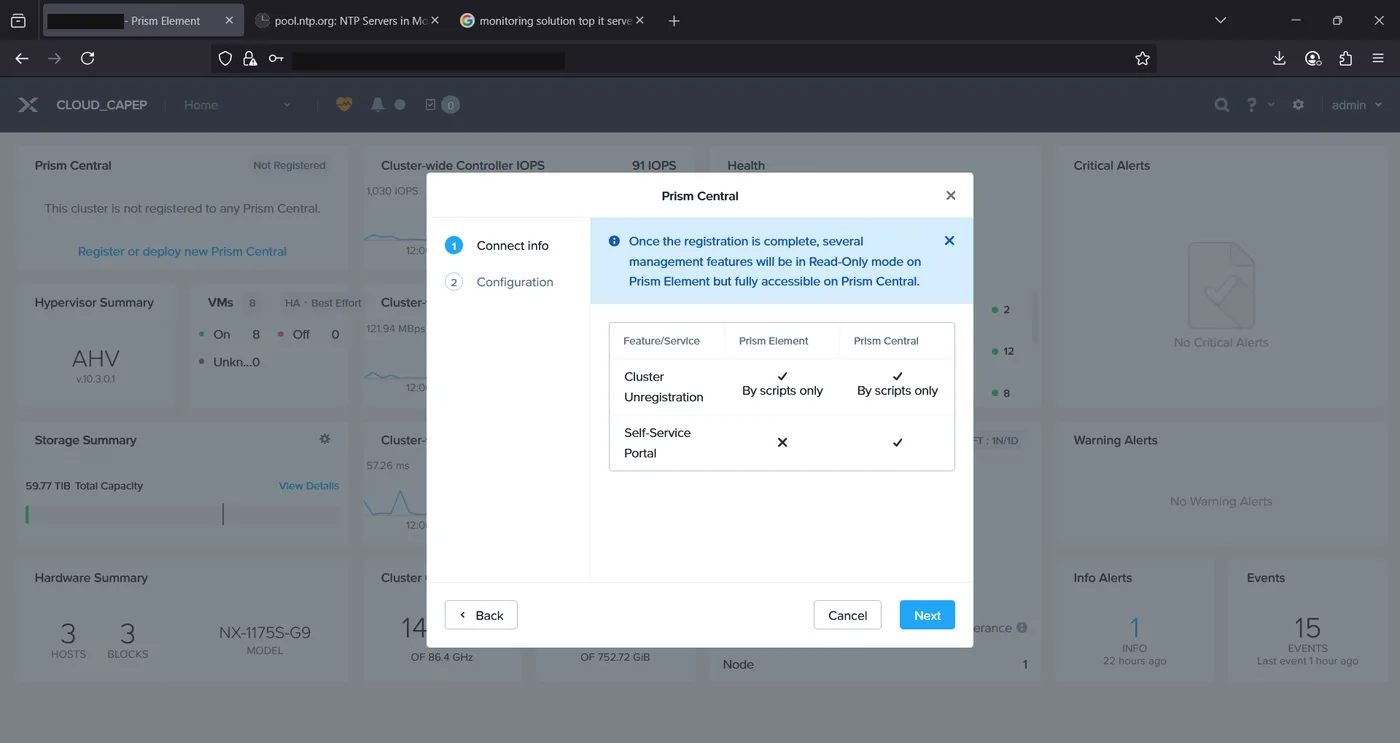Click the storage capacity usage bar
Viewport: 1400px width, 743px height.
182,515
